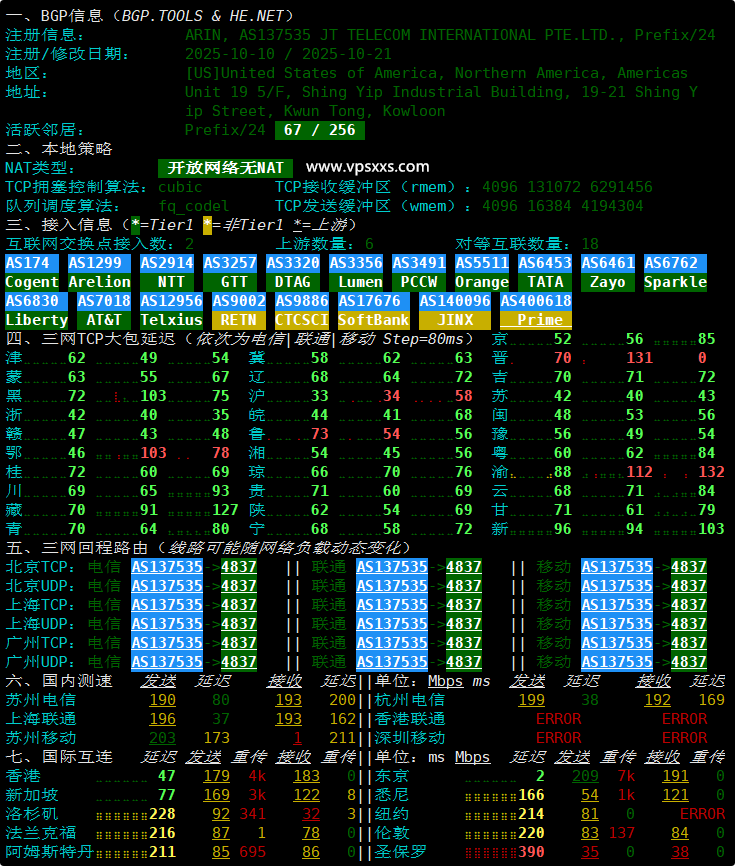Click the 渝 province third latency 132
735x866 pixels.
[x=711, y=472]
